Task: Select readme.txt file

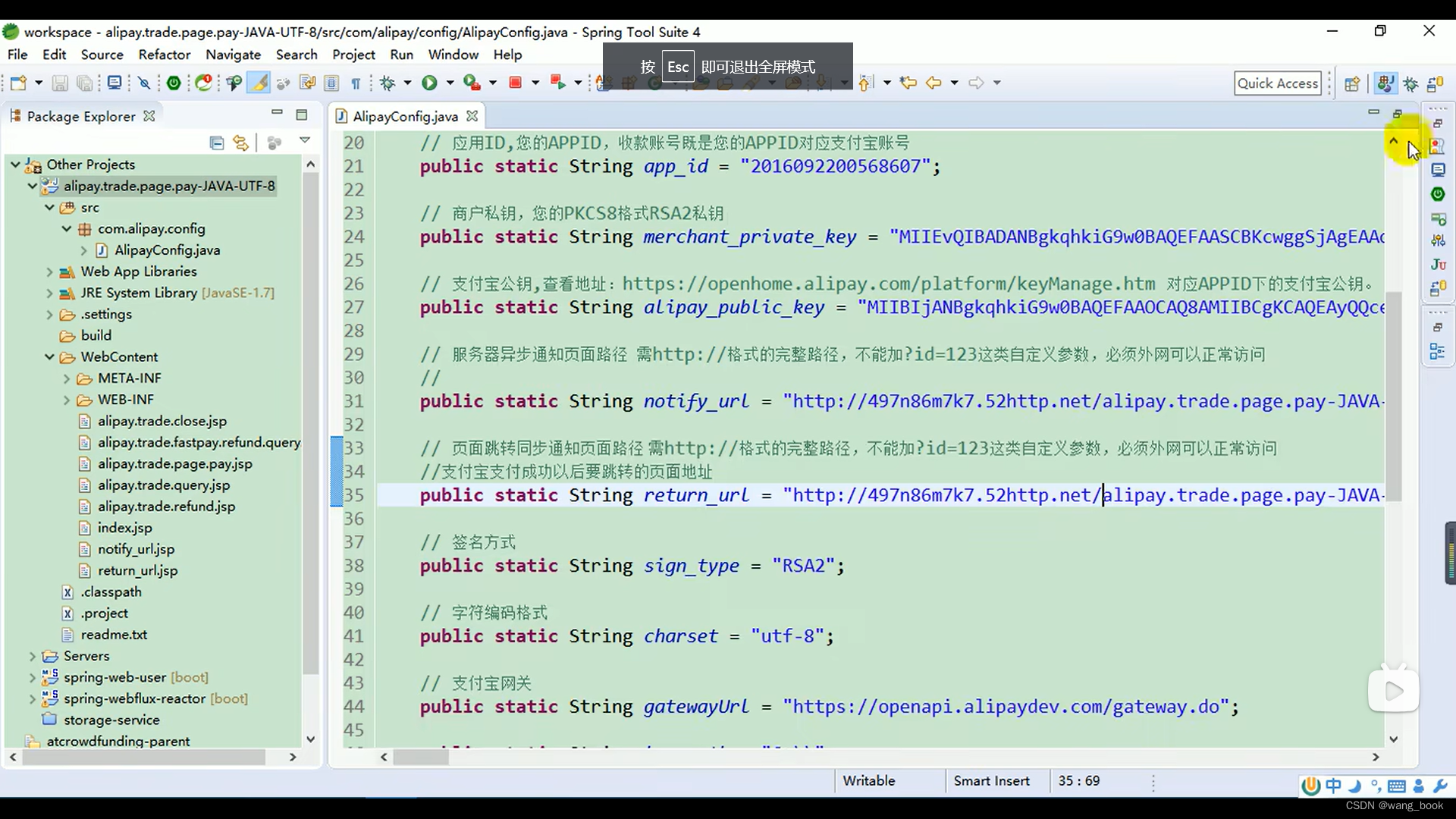Action: [x=114, y=635]
